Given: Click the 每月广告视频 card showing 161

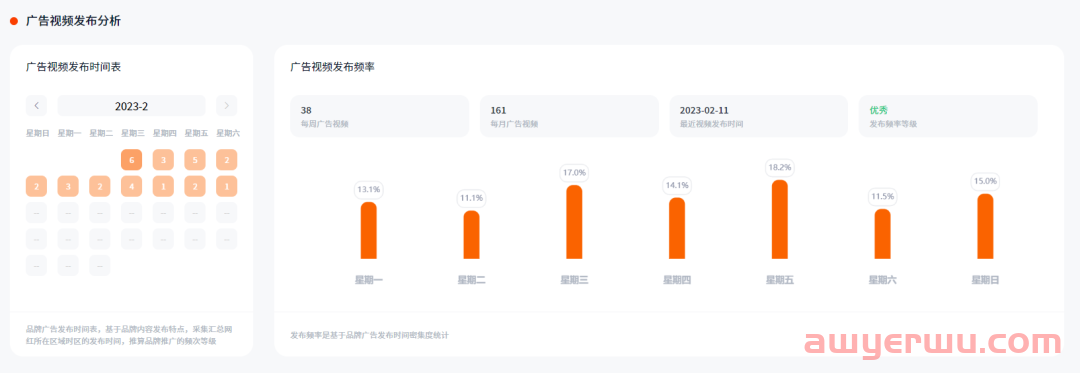Looking at the screenshot, I should pyautogui.click(x=569, y=116).
